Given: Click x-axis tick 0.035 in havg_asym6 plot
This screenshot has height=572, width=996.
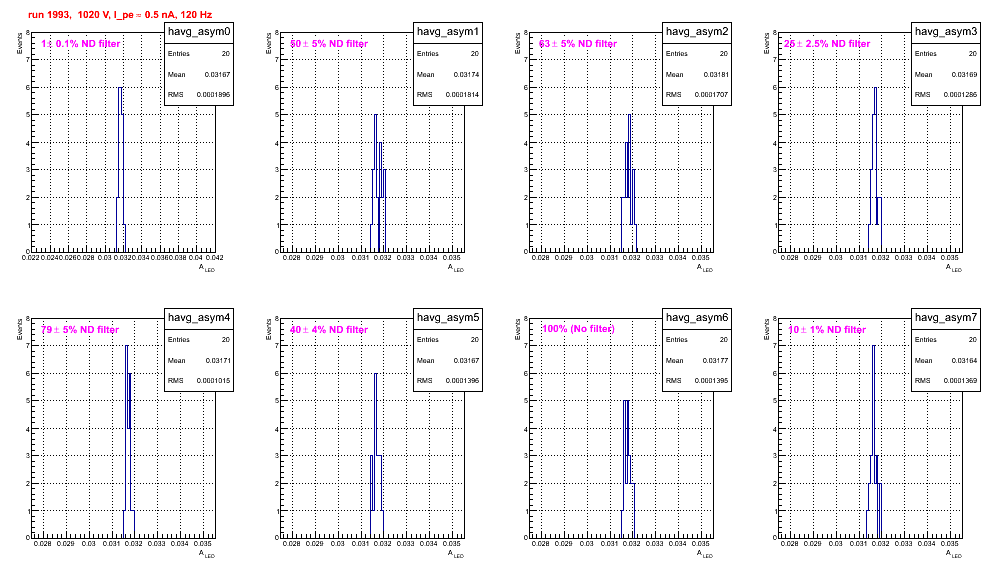Looking at the screenshot, I should pyautogui.click(x=701, y=544).
